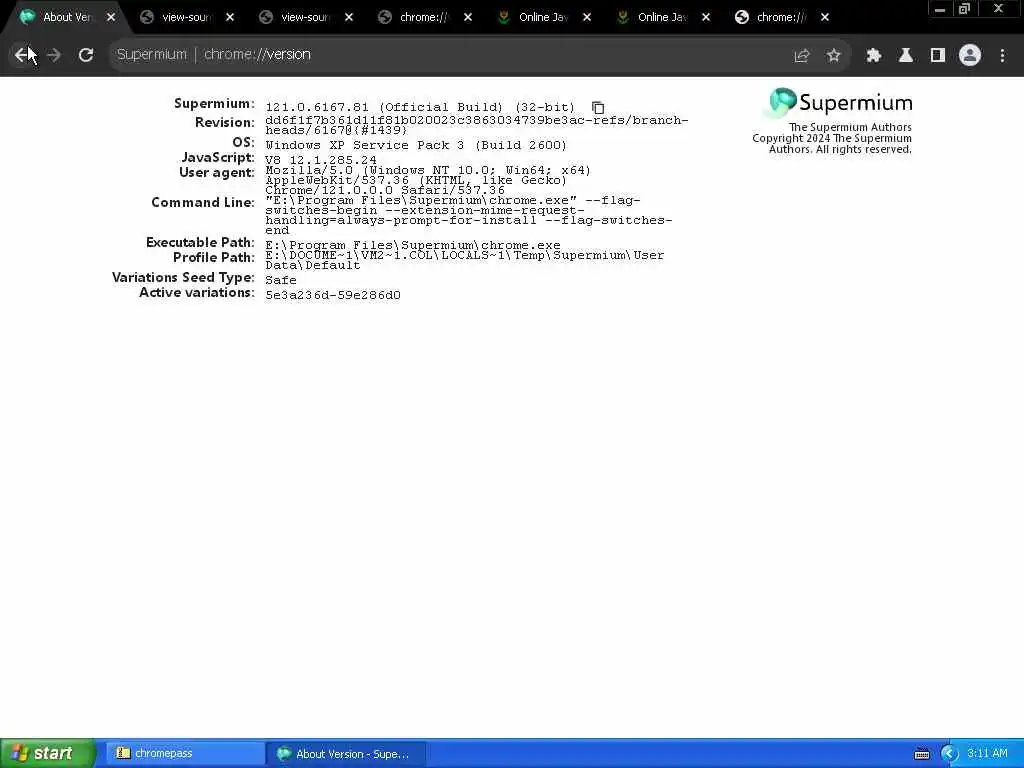Close the first chrome:// tab
This screenshot has height=768, width=1024.
[468, 18]
